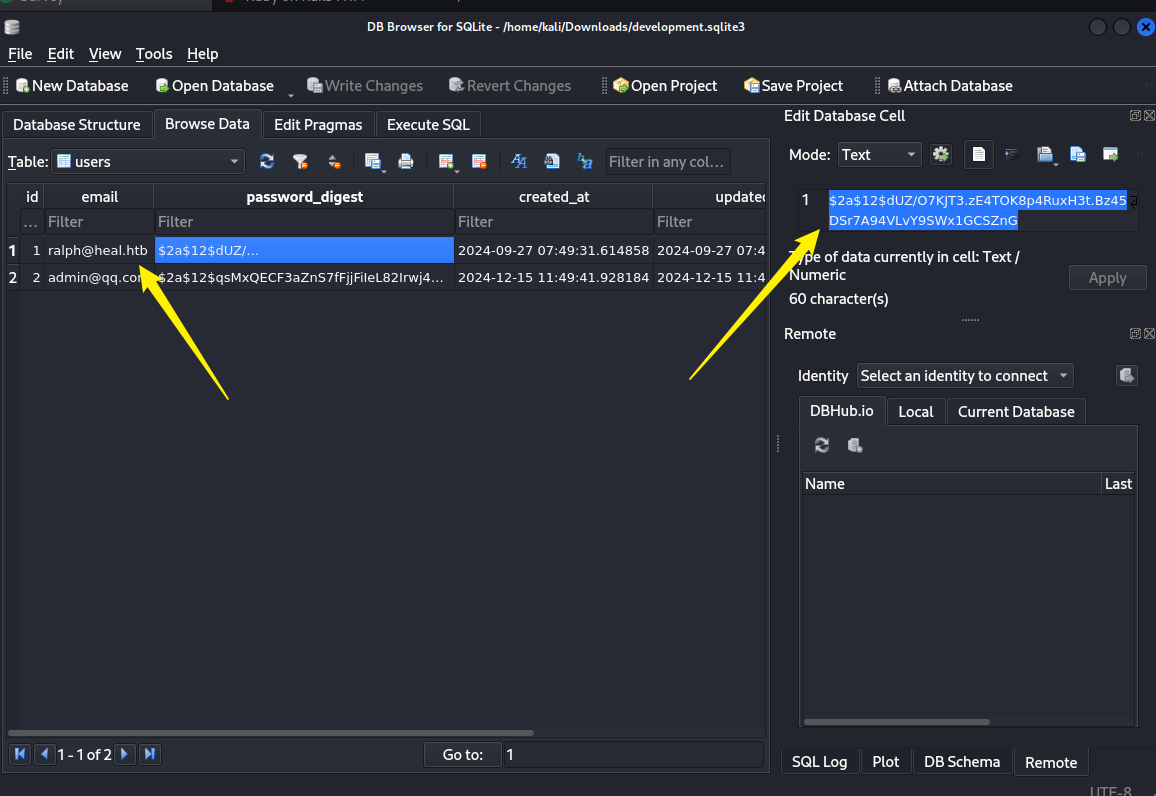Click the email column filter field
This screenshot has height=796, width=1156.
click(x=99, y=222)
